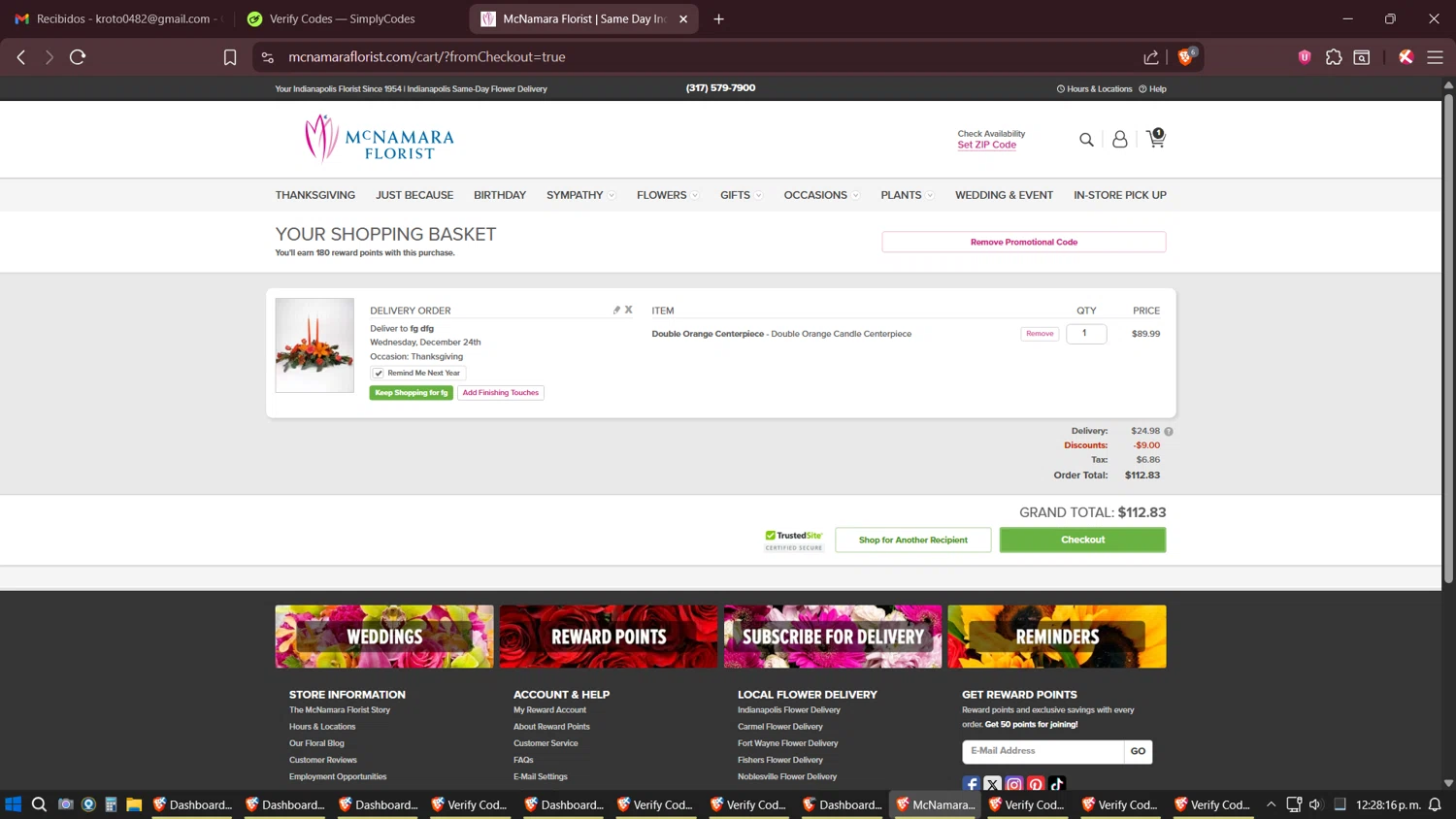Click Keep Shopping for fg button
Screen dimensions: 1456x819
click(411, 393)
